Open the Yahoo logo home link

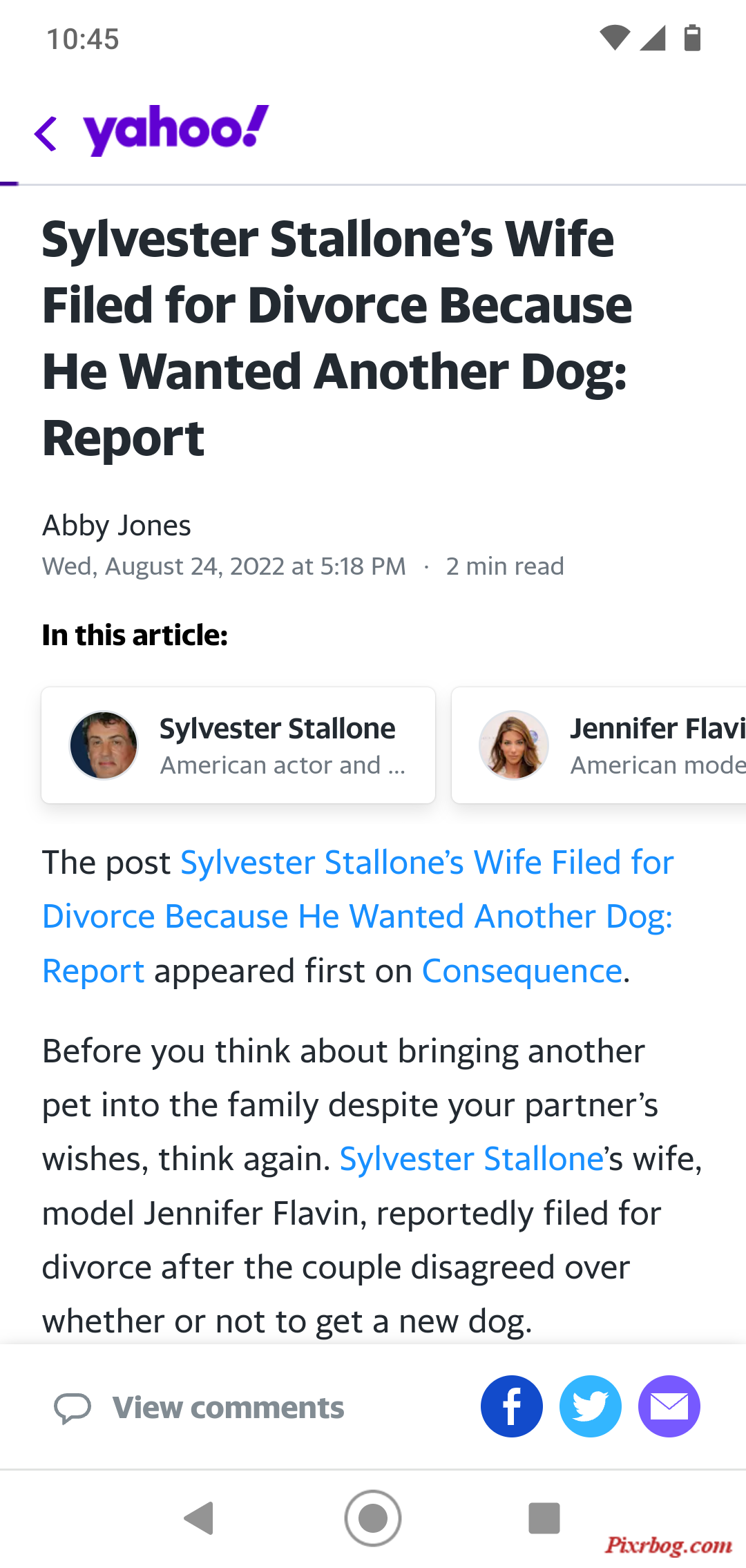[x=176, y=130]
